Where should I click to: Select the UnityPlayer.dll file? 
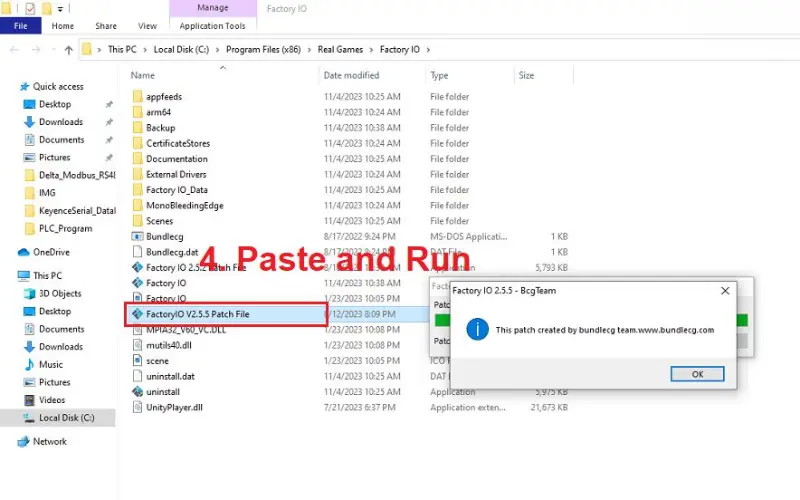click(x=174, y=408)
